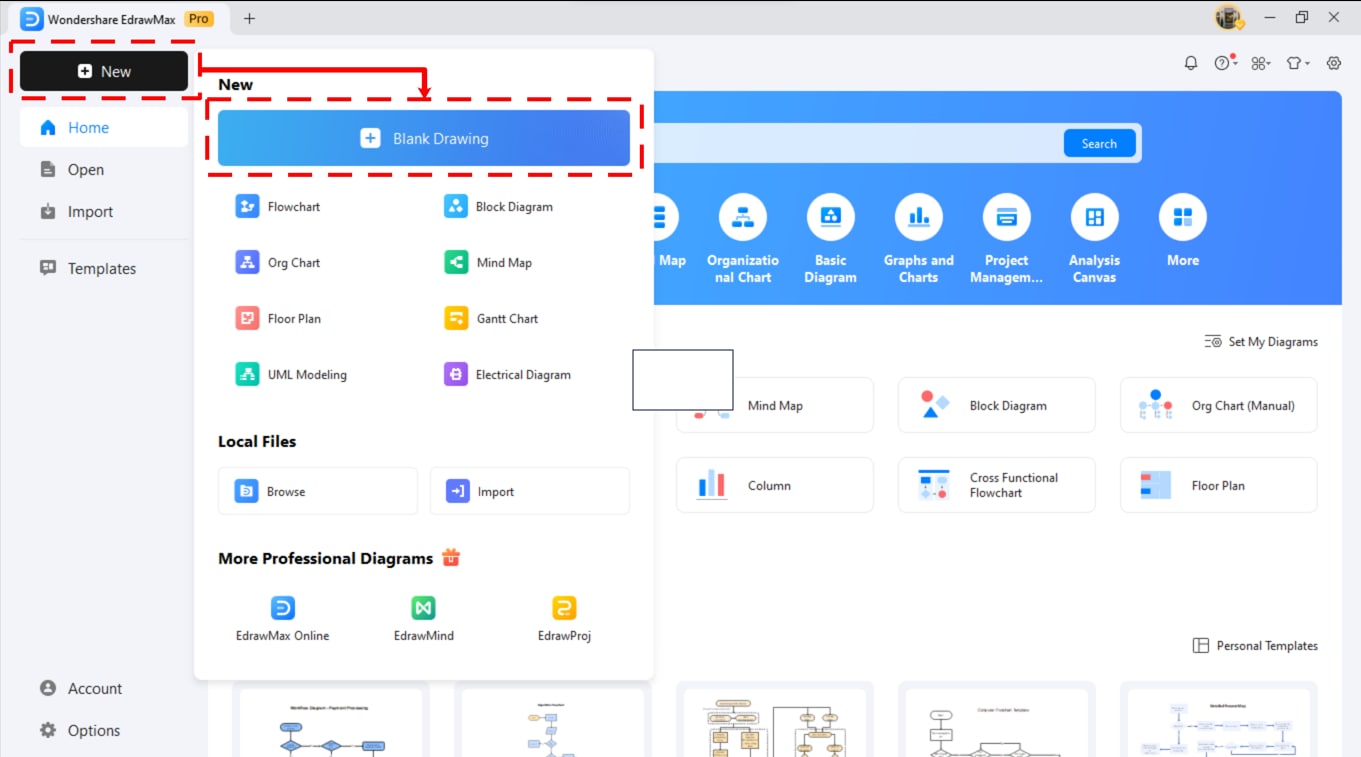Open the Analysis Canvas category
The width and height of the screenshot is (1361, 757).
tap(1095, 239)
